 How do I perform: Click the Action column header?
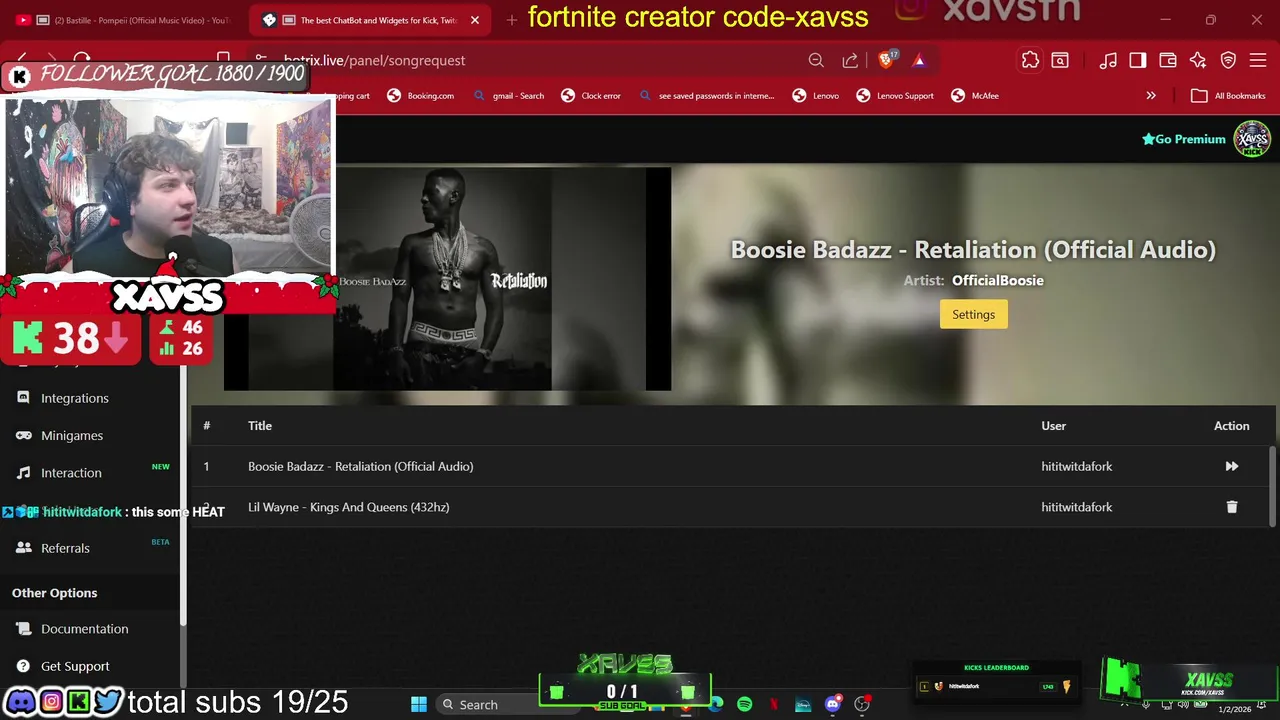(1232, 426)
